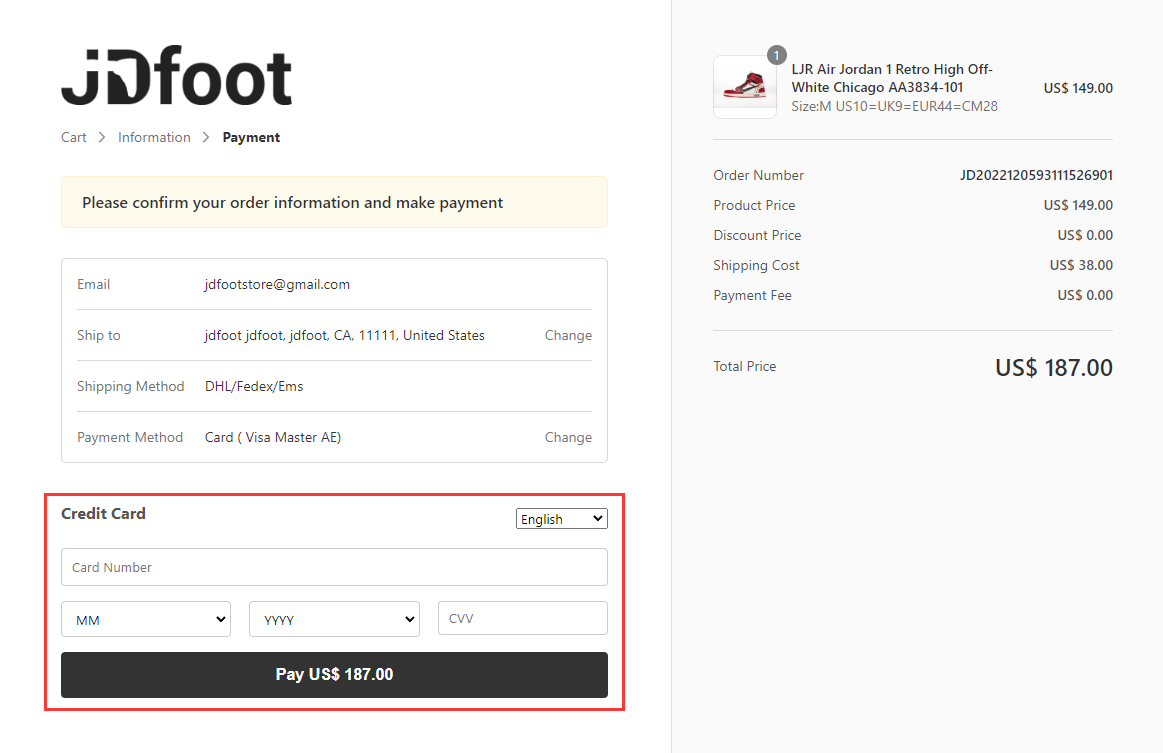Open the MM expiry month dropdown
The height and width of the screenshot is (753, 1163).
coord(146,619)
